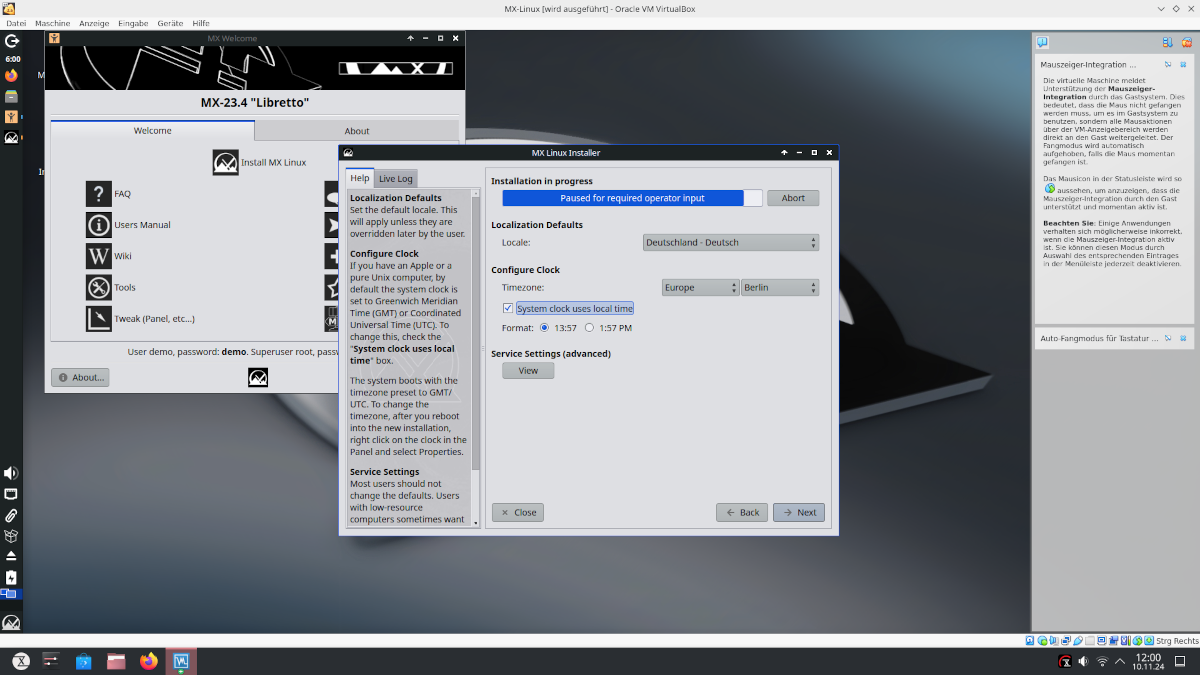1200x675 pixels.
Task: Open Firefox from the Windows taskbar
Action: [149, 661]
